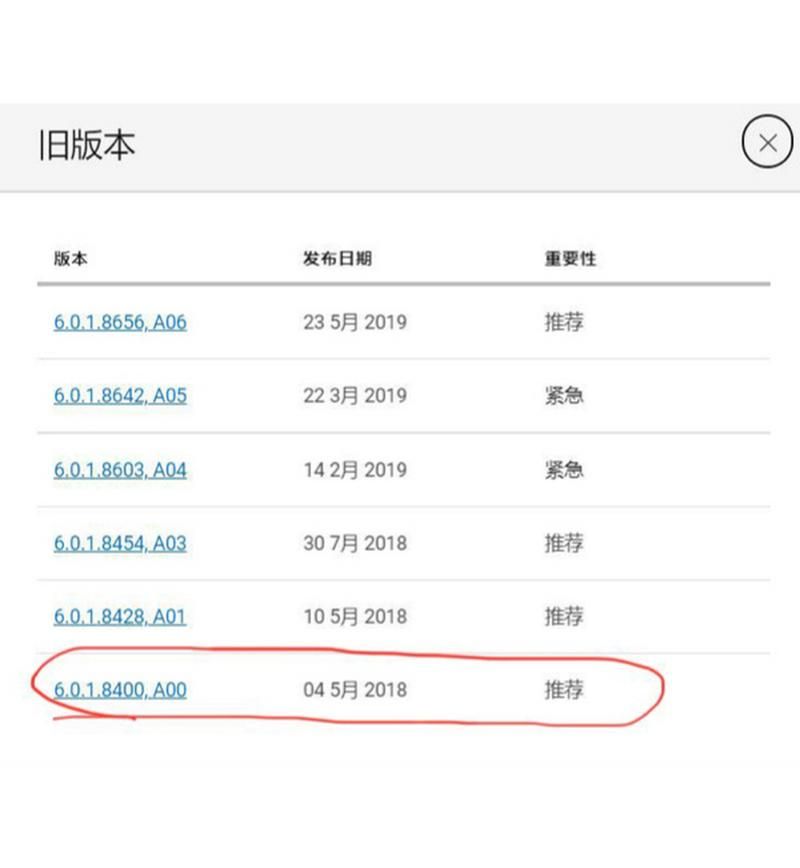The height and width of the screenshot is (868, 800).
Task: Select the date 04 5月 2018
Action: (355, 690)
